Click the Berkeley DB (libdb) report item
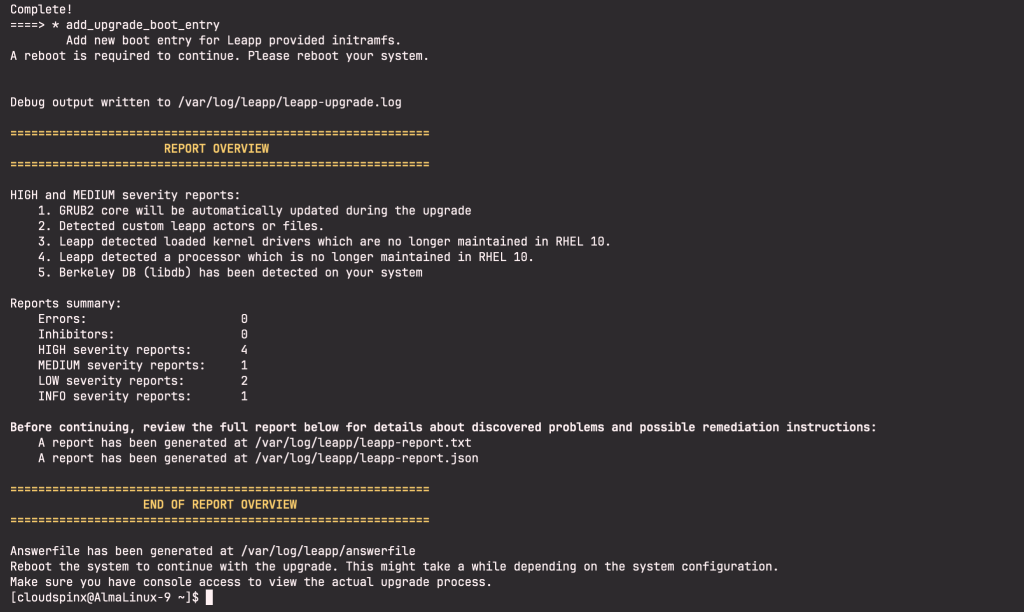Image resolution: width=1024 pixels, height=612 pixels. coord(230,273)
